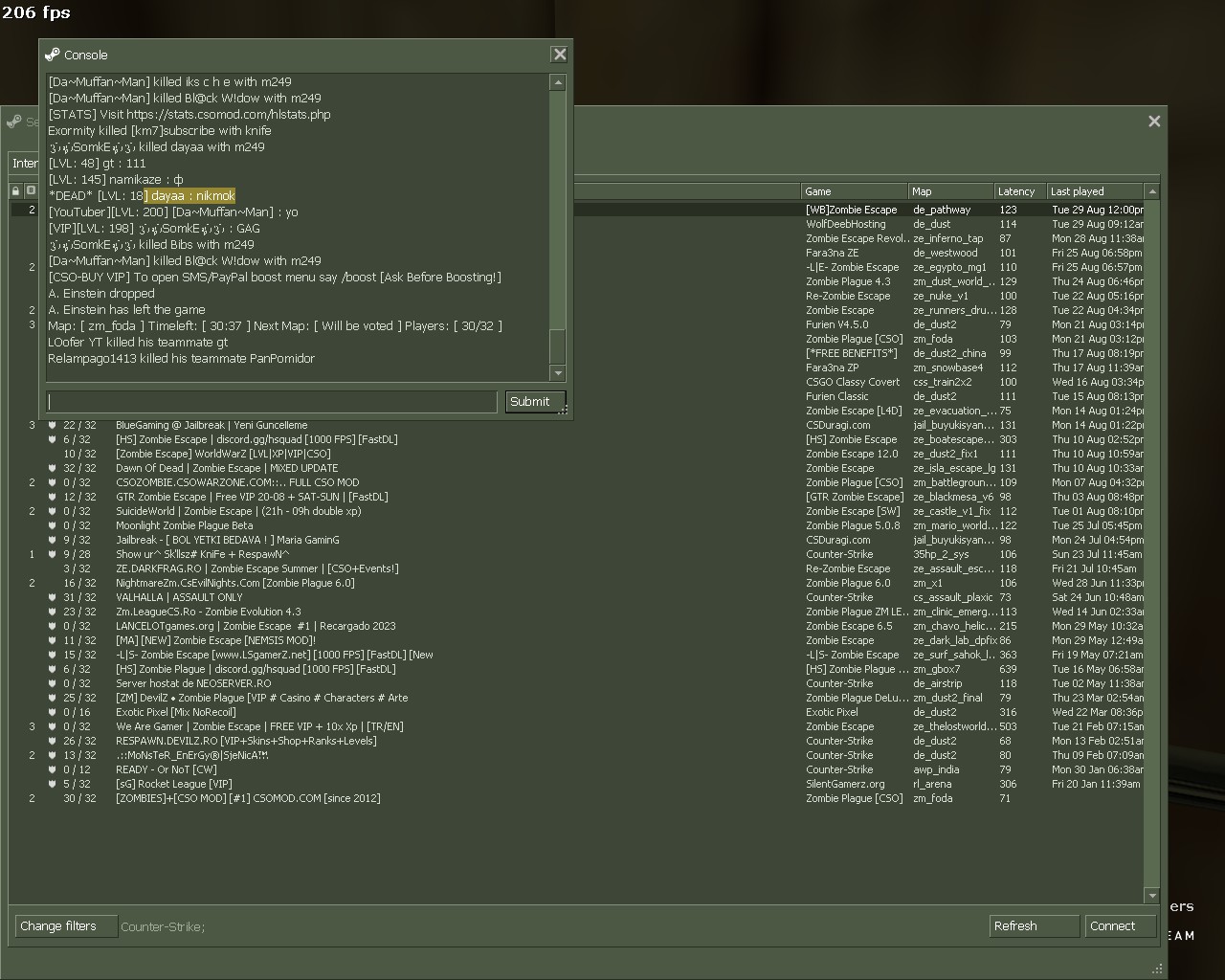This screenshot has width=1225, height=980.
Task: Click the server browser resize grip corner
Action: tap(1158, 969)
